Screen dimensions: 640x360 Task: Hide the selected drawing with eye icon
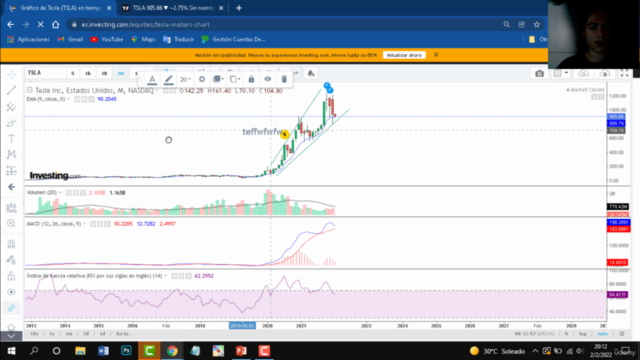tap(268, 79)
